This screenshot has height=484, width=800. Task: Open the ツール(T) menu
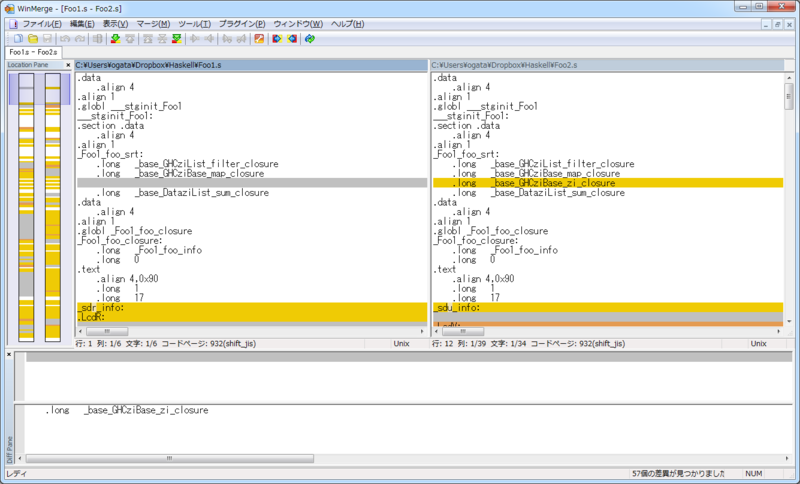tap(194, 24)
